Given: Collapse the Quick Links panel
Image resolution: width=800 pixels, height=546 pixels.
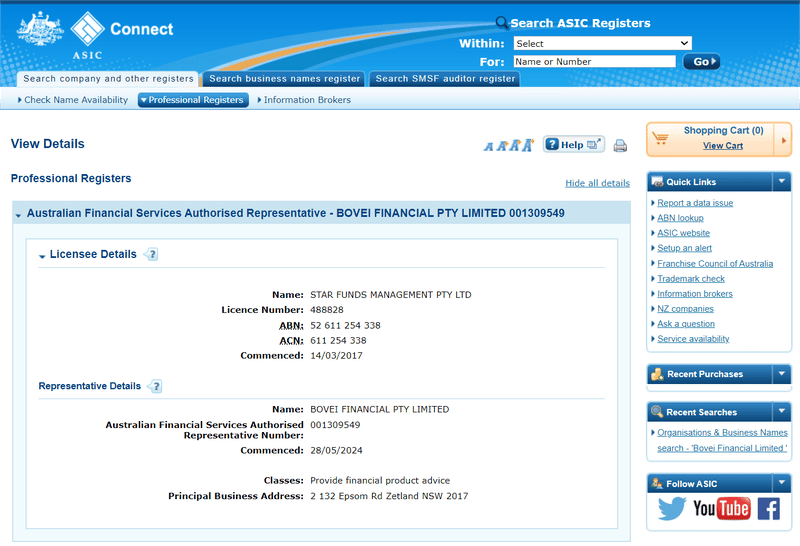Looking at the screenshot, I should pos(782,182).
